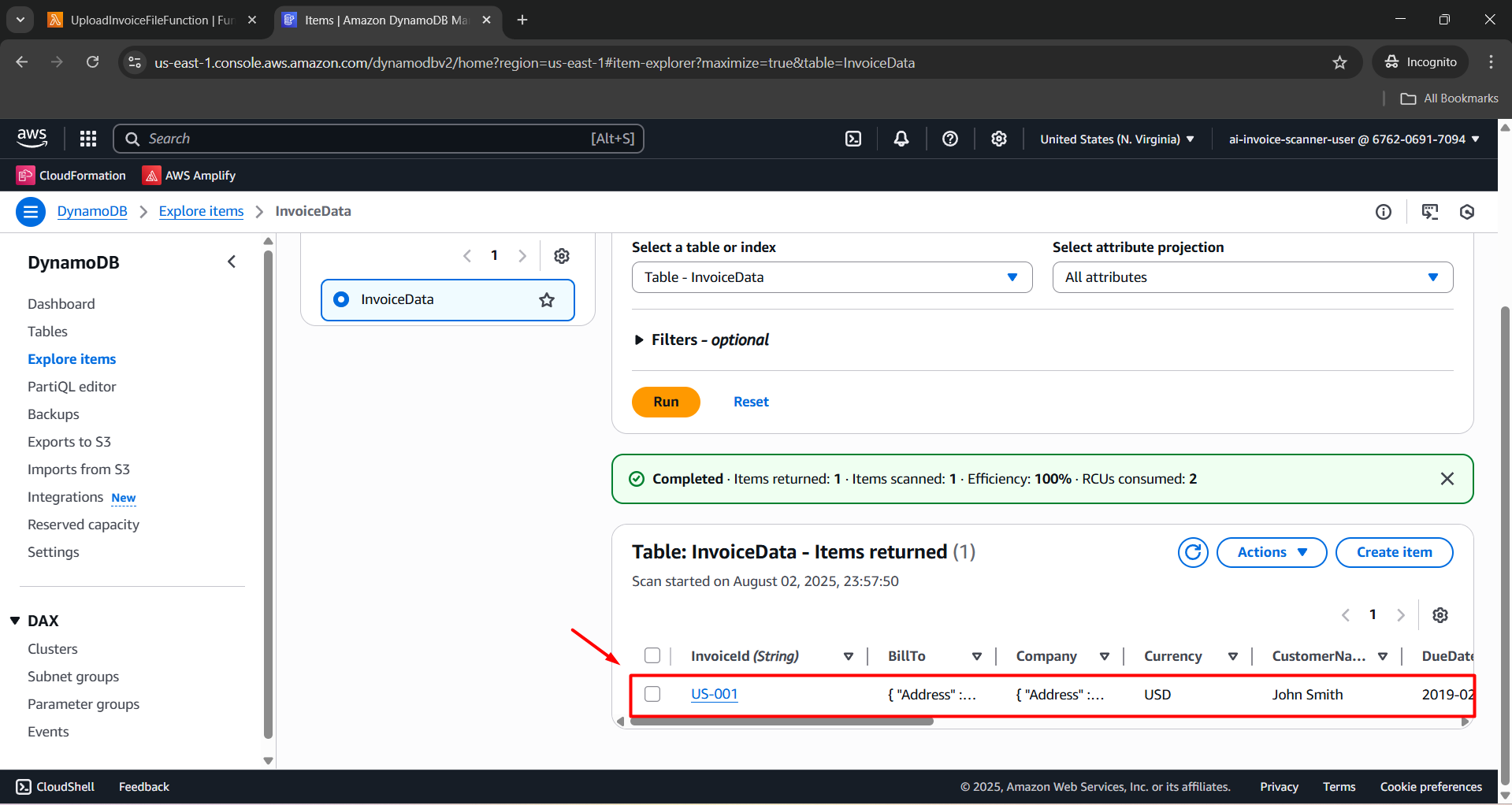Go to PartiQL editor in sidebar
Screen dimensions: 1512x805
click(x=72, y=387)
